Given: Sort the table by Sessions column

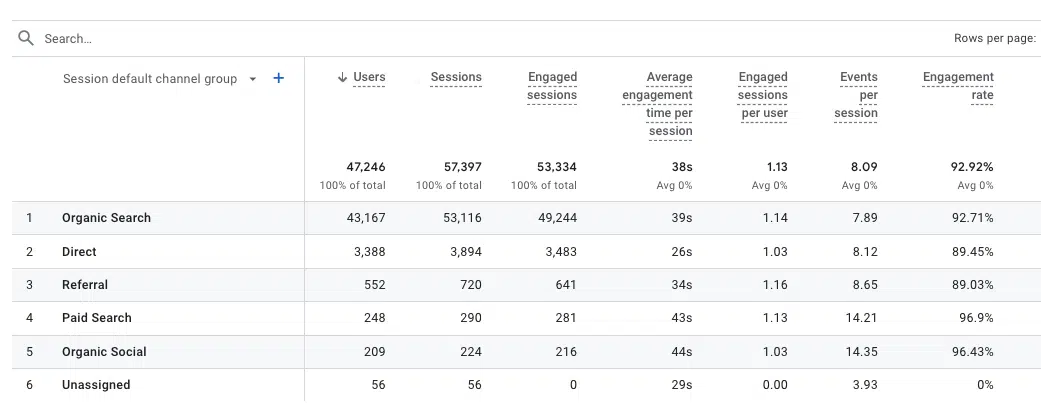Looking at the screenshot, I should [456, 77].
